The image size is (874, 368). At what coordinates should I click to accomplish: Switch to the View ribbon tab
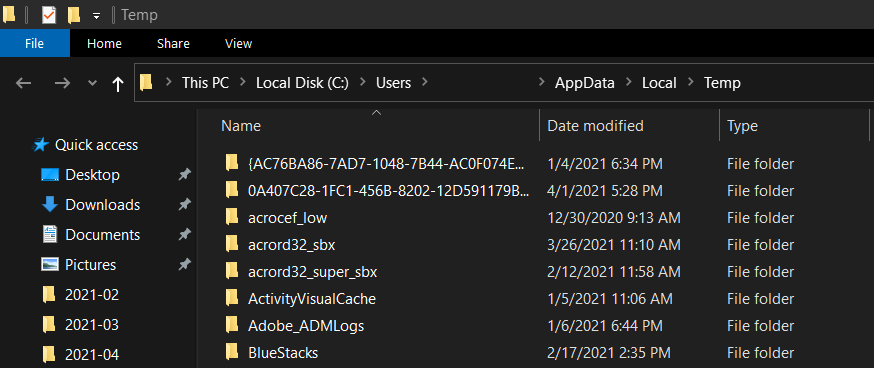(238, 43)
